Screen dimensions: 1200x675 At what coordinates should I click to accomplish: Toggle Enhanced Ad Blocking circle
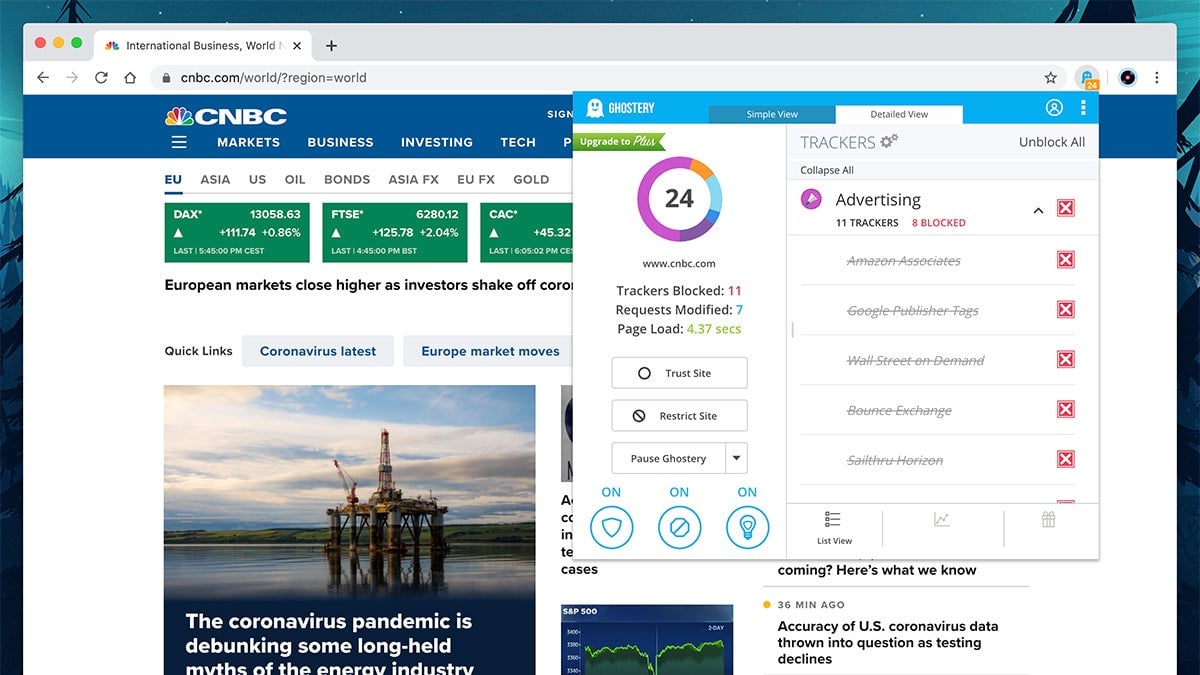pos(679,526)
